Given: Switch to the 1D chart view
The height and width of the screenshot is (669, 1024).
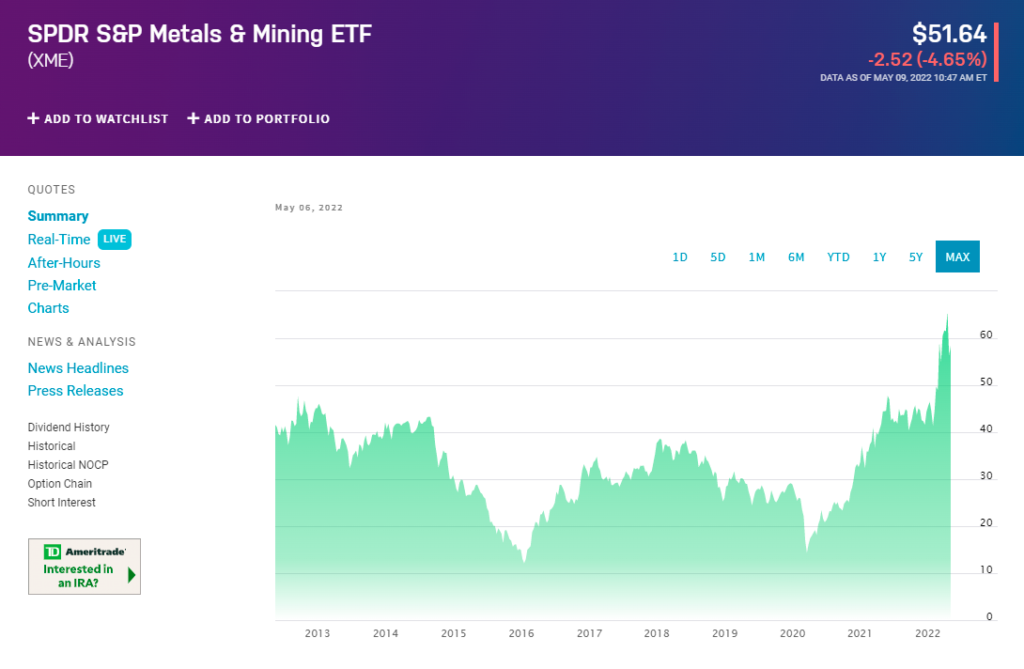Looking at the screenshot, I should point(680,256).
